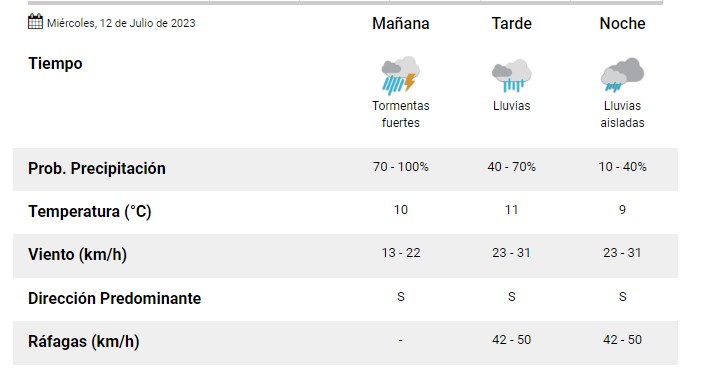
Task: Click the Tormentas fuertes storm icon
Action: click(400, 75)
